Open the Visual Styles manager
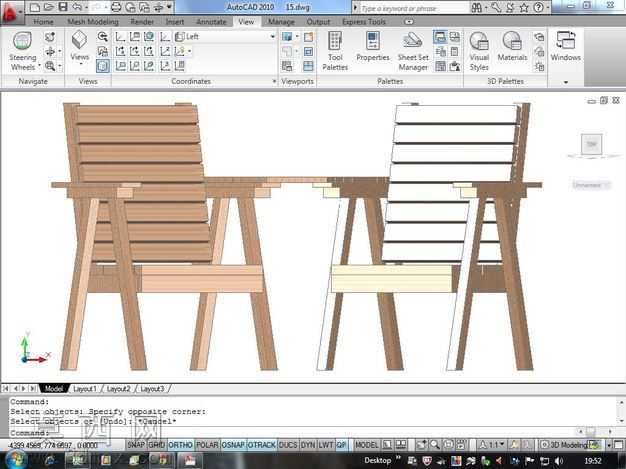Viewport: 626px width, 469px height. (x=479, y=51)
